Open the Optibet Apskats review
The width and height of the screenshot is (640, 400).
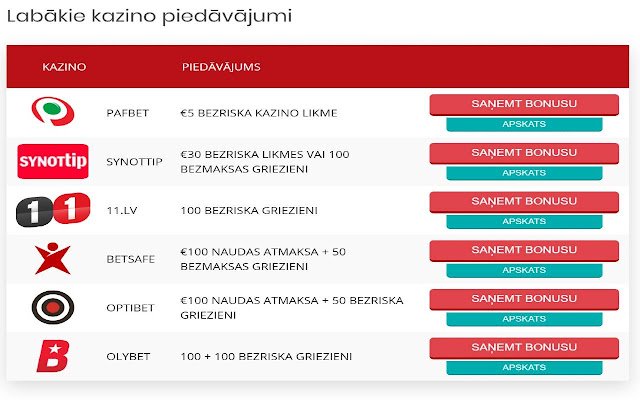click(x=524, y=319)
